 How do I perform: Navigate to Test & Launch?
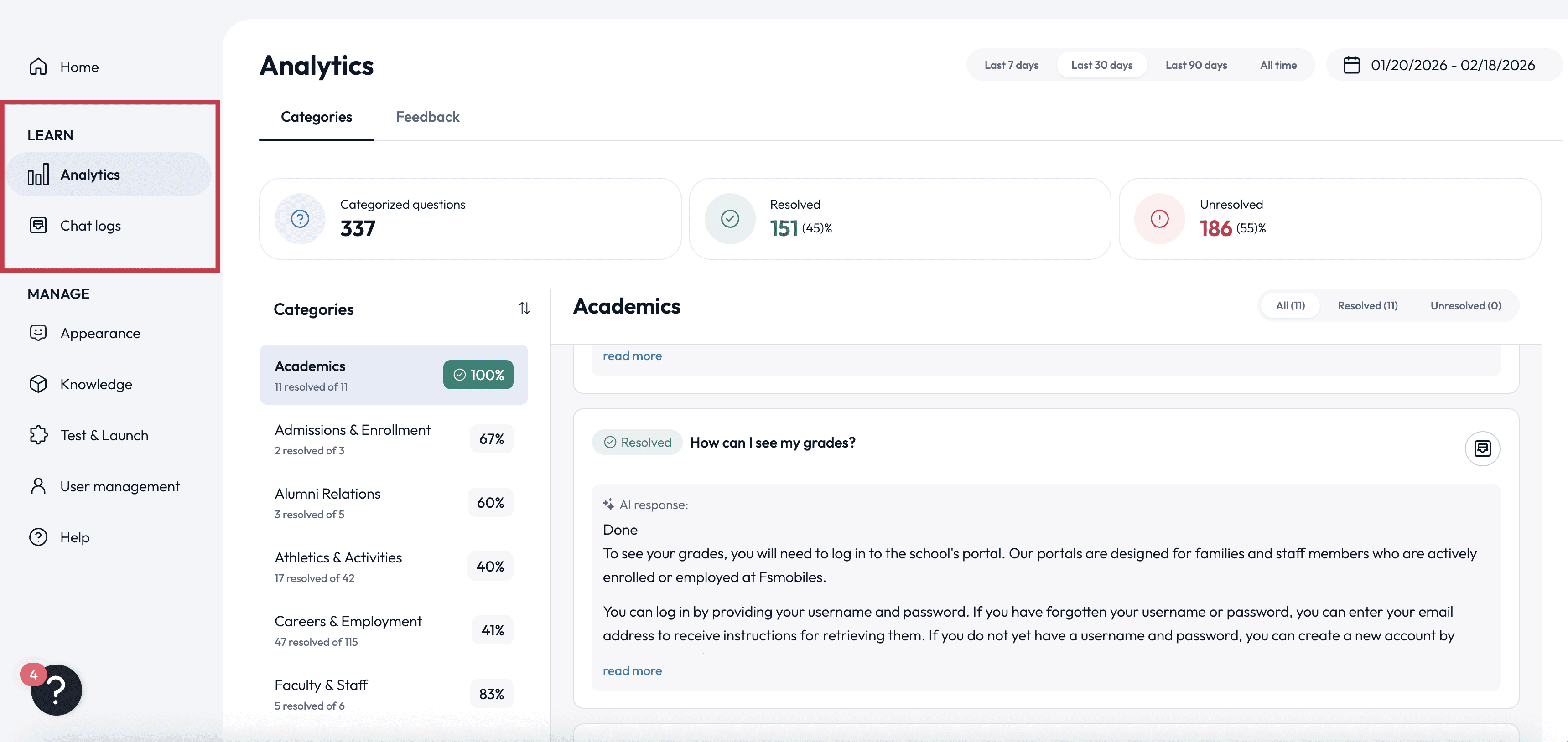[104, 435]
